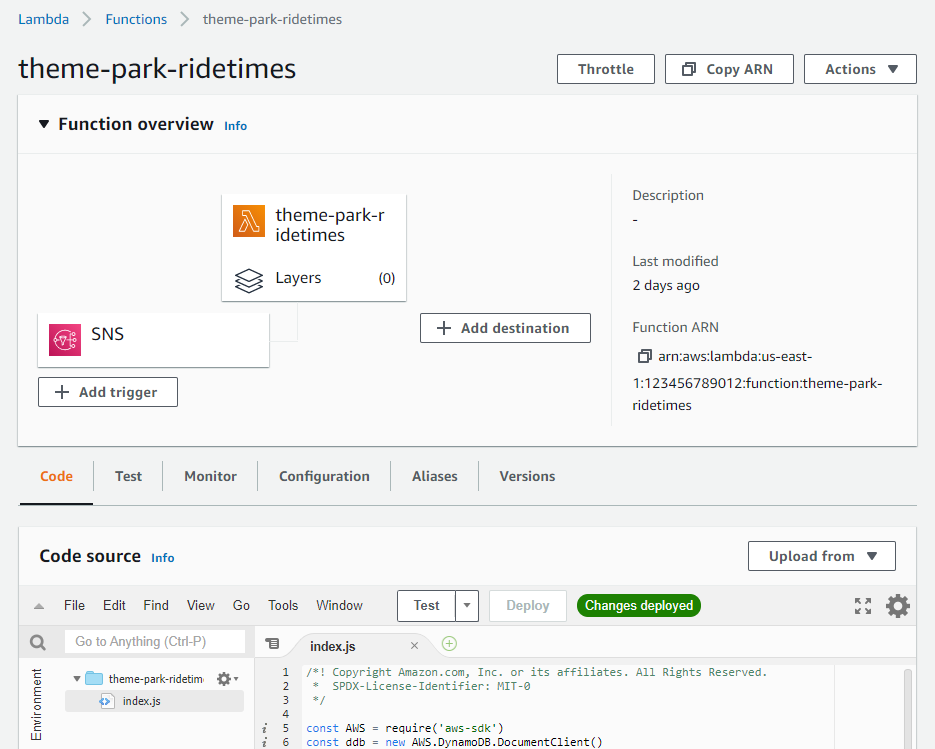Click the Lambda function icon in the overview
This screenshot has width=935, height=749.
click(x=249, y=221)
